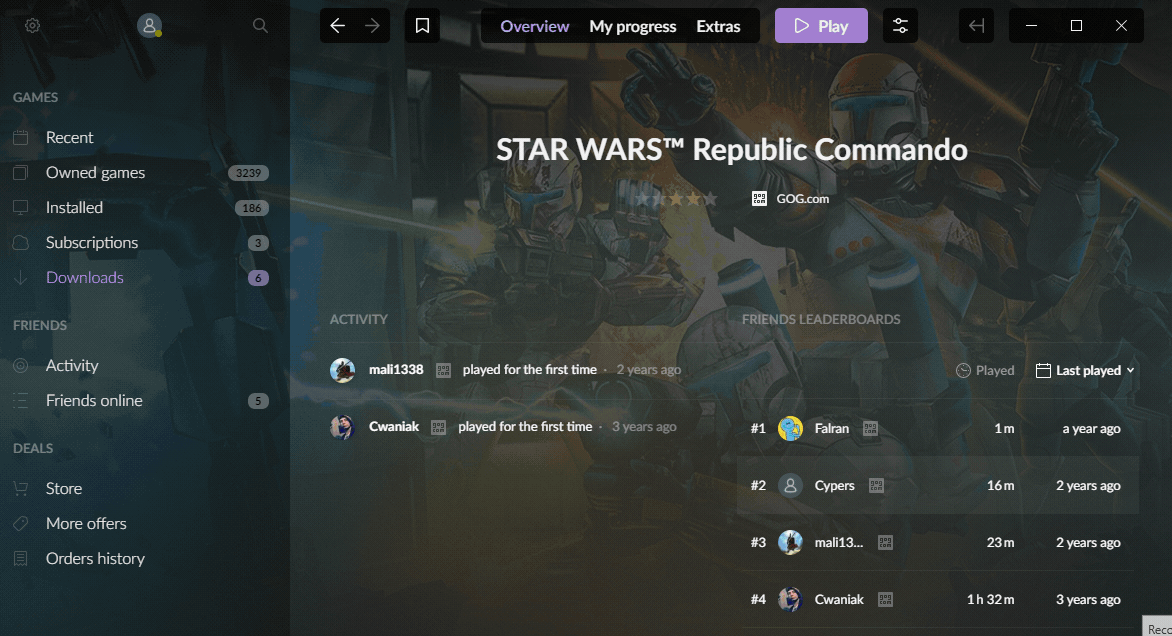Switch to the My progress tab
Screen dimensions: 1172x636
(x=632, y=26)
